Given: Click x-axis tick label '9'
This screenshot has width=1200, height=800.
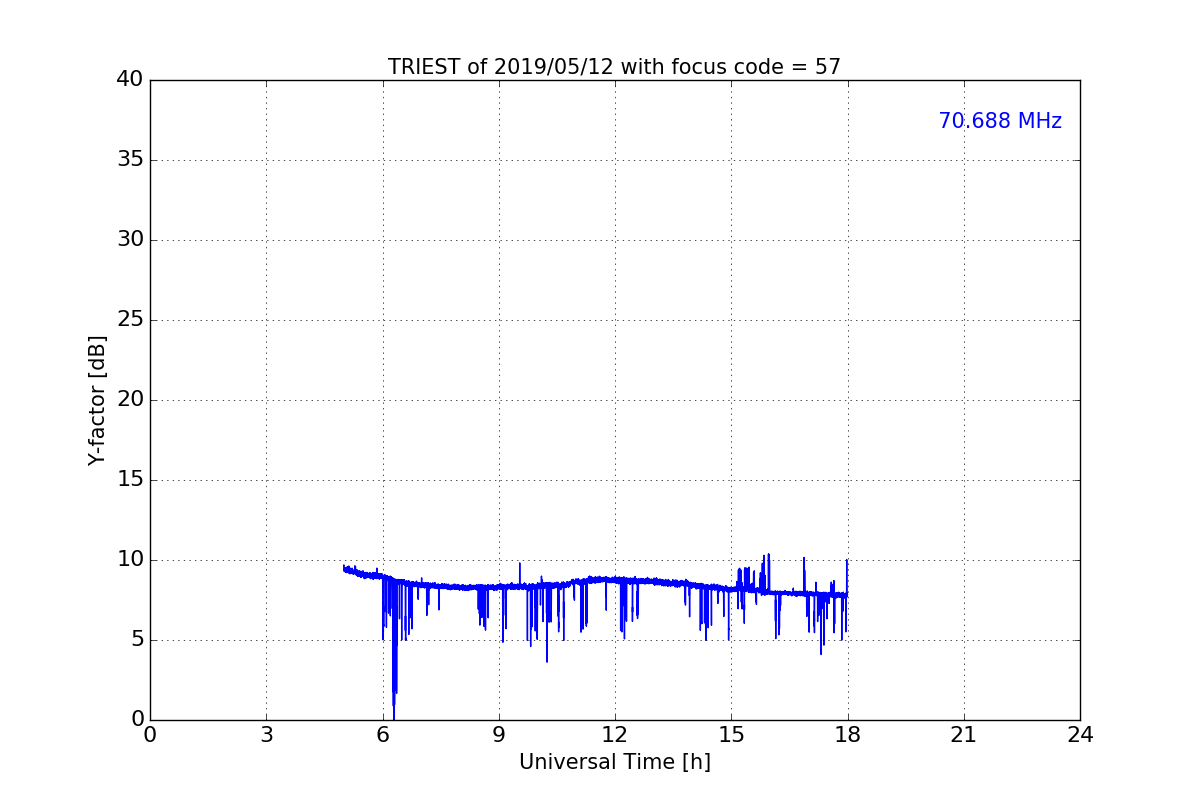Looking at the screenshot, I should click(499, 735).
